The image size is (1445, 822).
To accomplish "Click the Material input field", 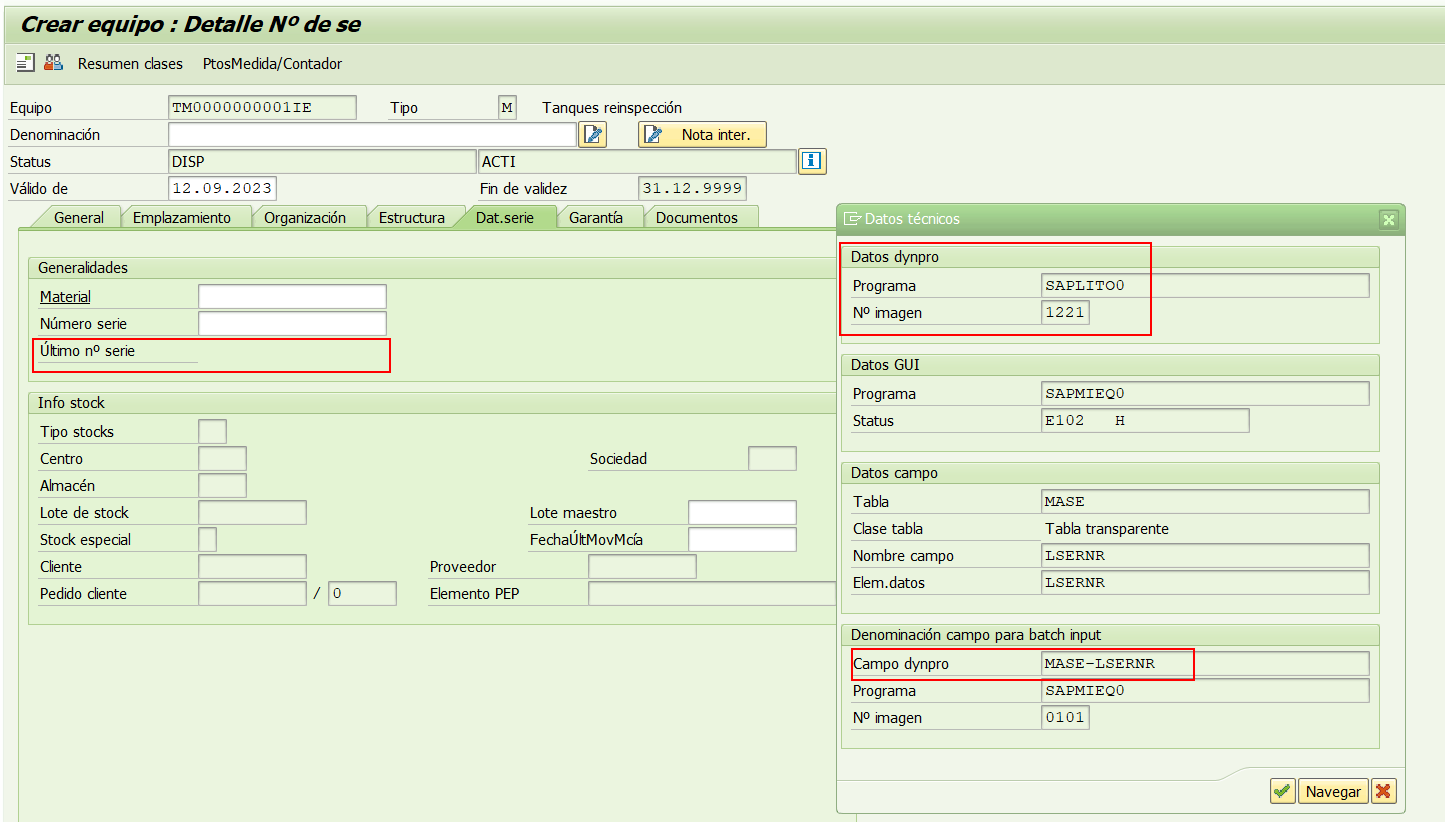I will coord(292,297).
